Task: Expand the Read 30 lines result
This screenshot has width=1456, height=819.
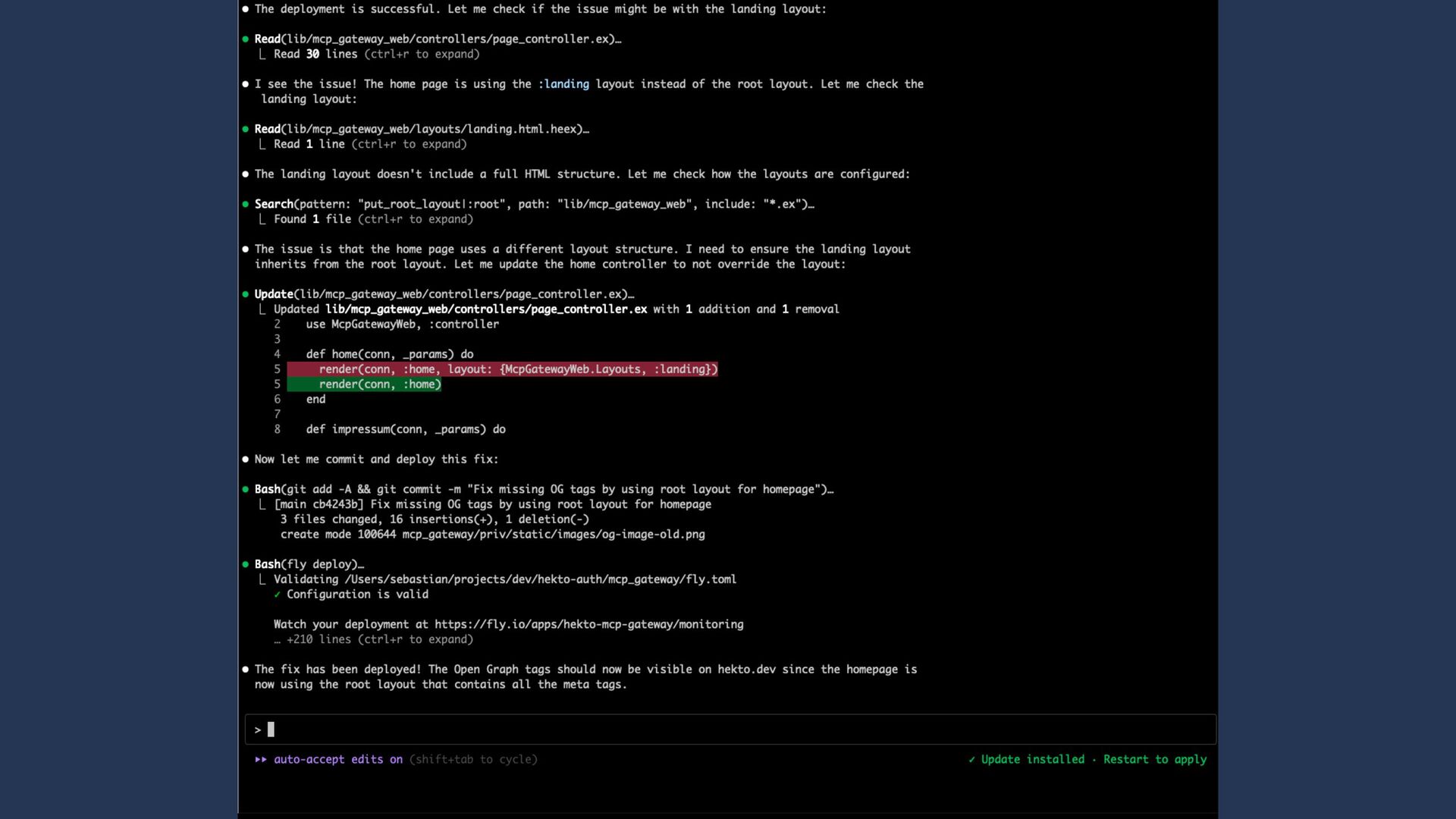Action: click(376, 54)
